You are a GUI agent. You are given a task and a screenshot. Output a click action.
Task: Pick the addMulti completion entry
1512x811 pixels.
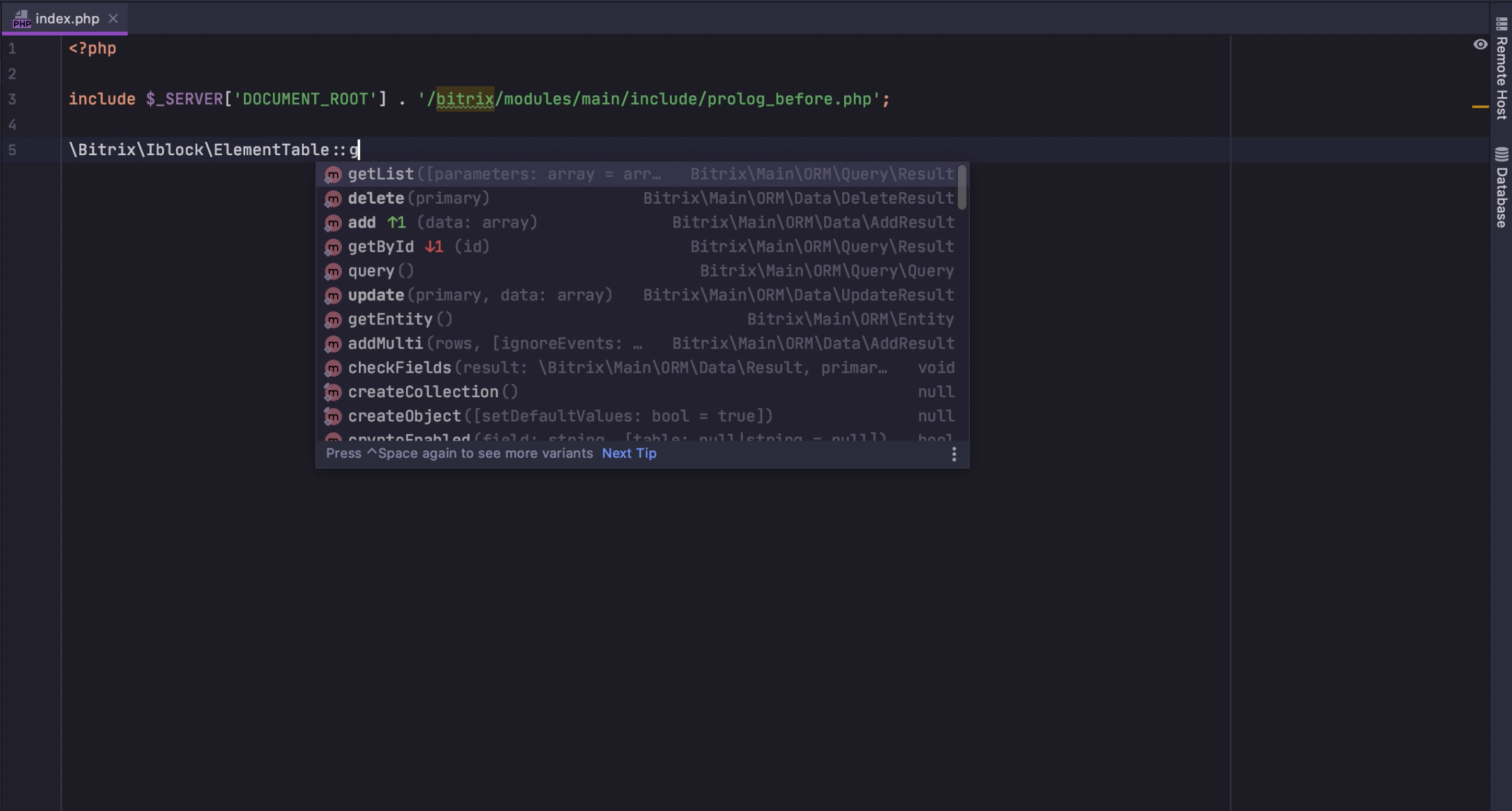386,344
